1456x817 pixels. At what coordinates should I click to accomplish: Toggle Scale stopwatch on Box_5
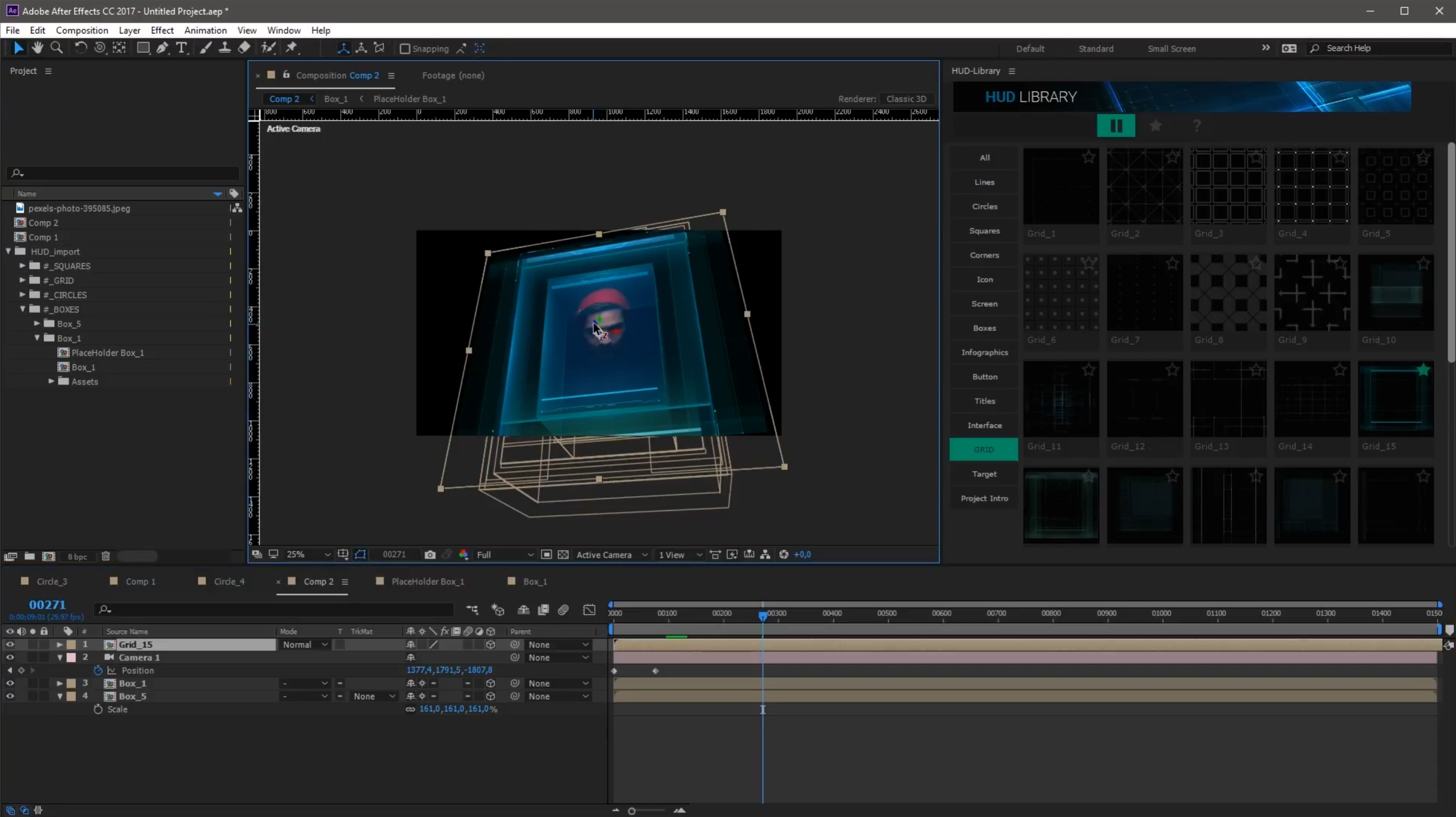coord(98,710)
